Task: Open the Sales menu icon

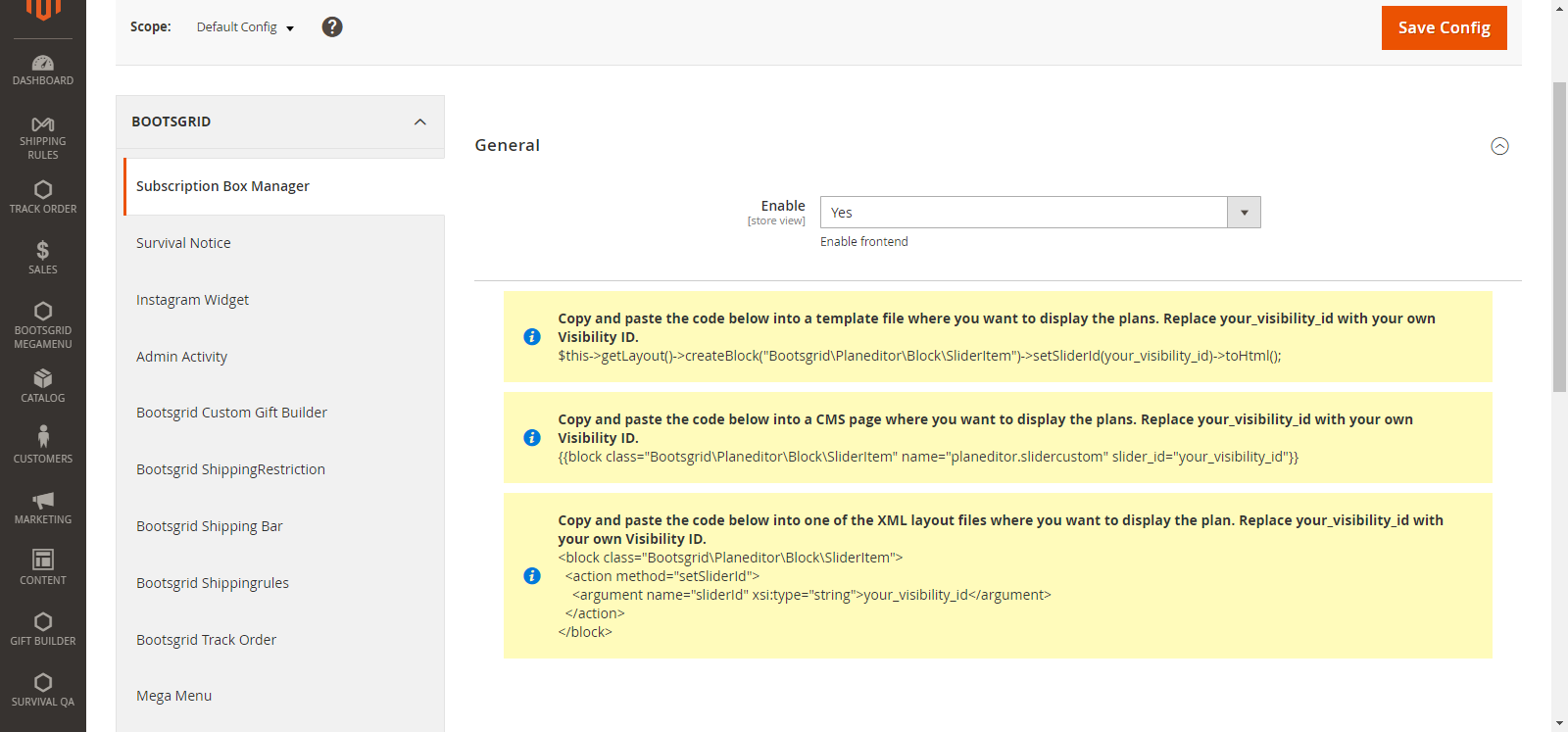Action: coord(43,257)
